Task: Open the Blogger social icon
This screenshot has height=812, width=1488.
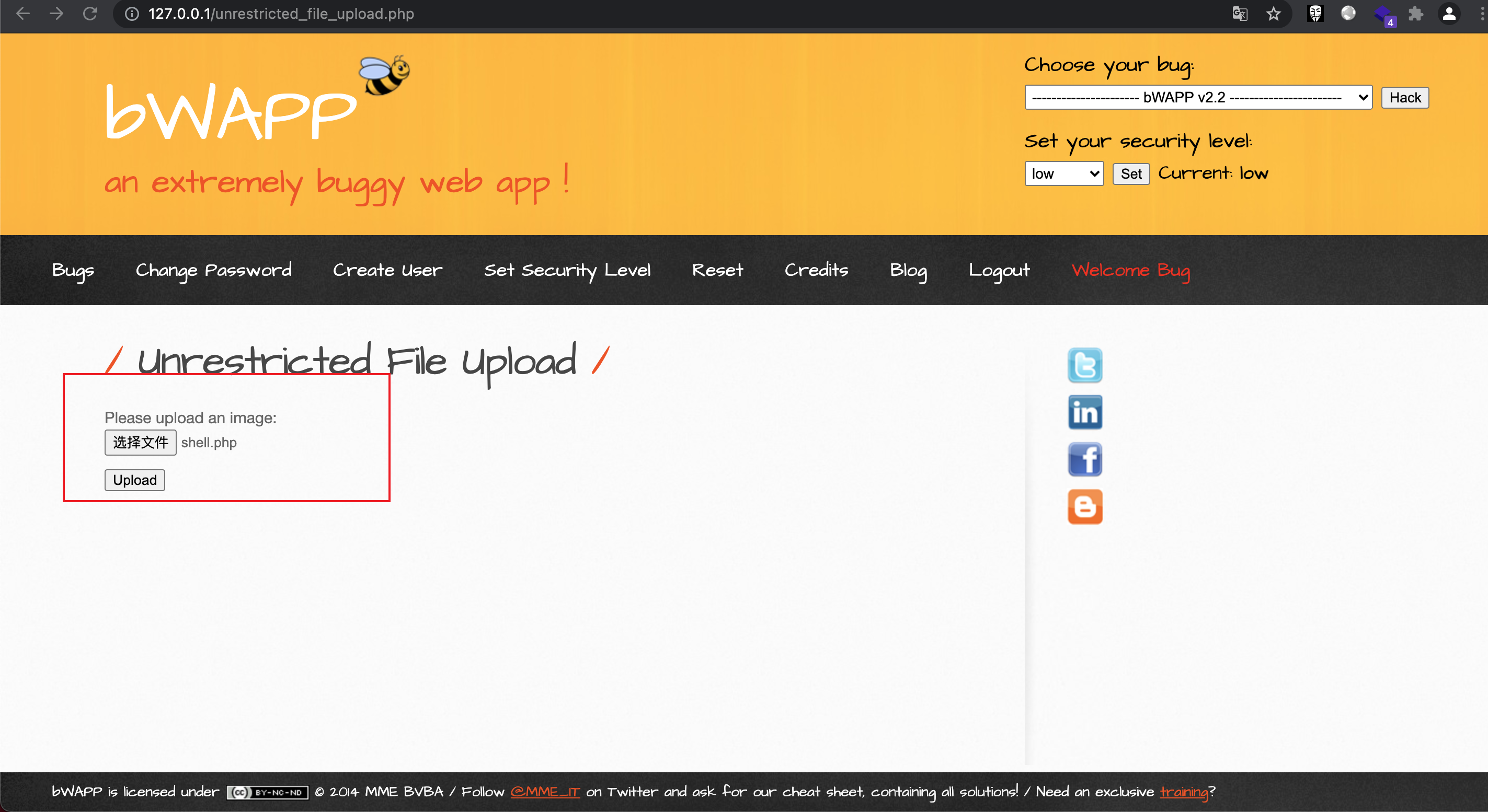Action: pos(1084,507)
